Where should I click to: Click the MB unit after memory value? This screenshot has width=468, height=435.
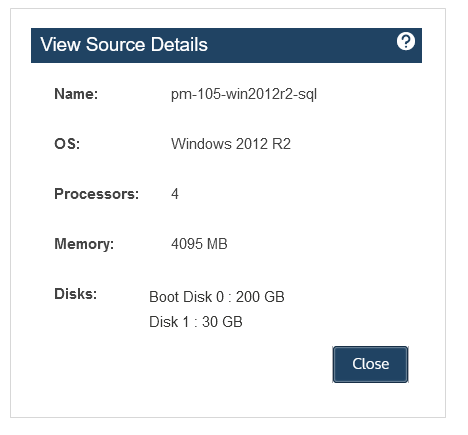pyautogui.click(x=217, y=244)
